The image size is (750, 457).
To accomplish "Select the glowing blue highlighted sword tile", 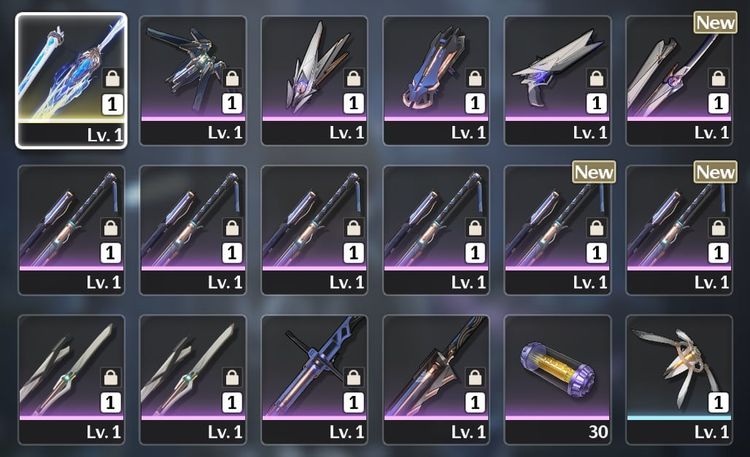I will pos(71,80).
